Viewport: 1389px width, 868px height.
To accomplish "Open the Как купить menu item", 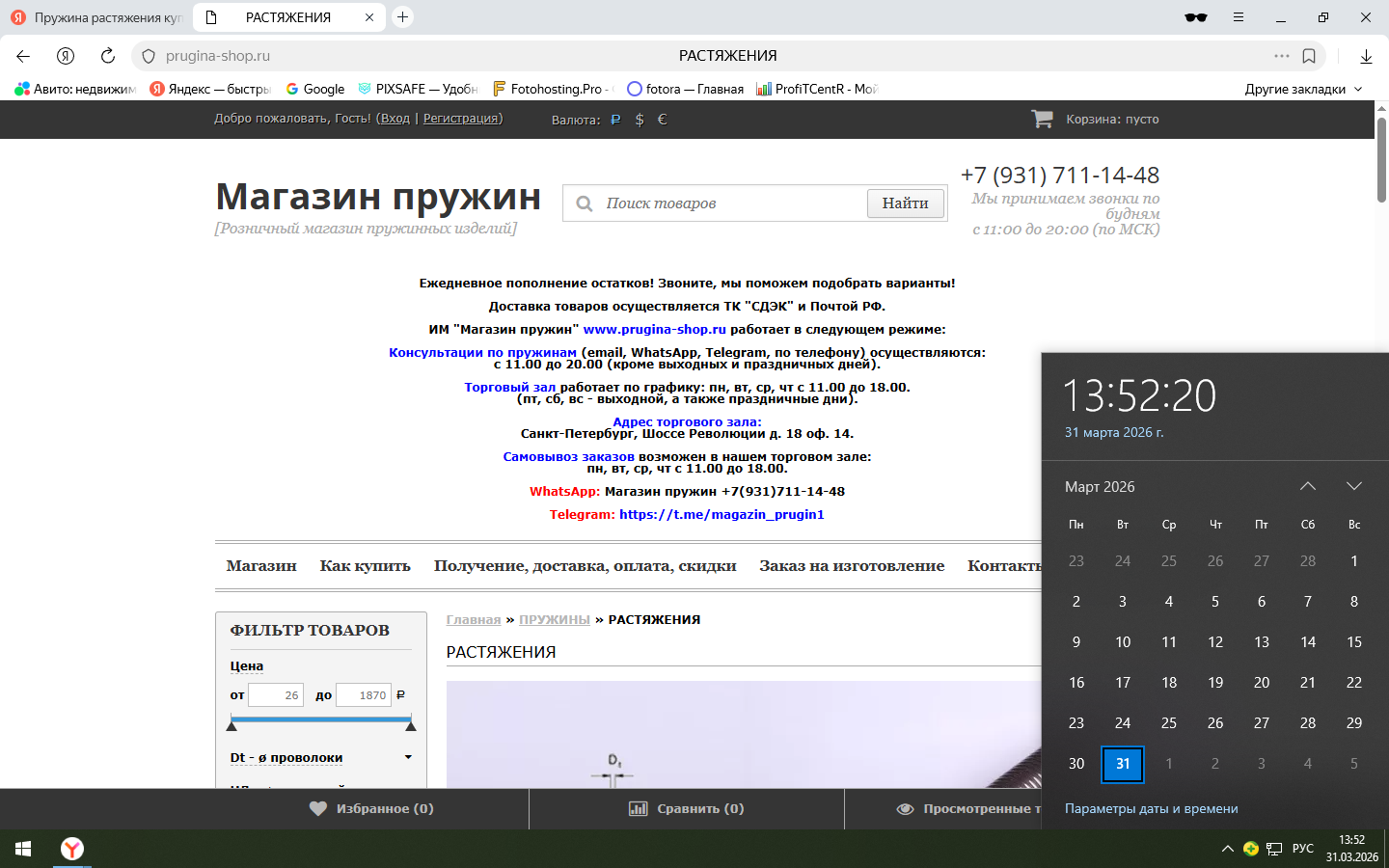I will (x=365, y=566).
